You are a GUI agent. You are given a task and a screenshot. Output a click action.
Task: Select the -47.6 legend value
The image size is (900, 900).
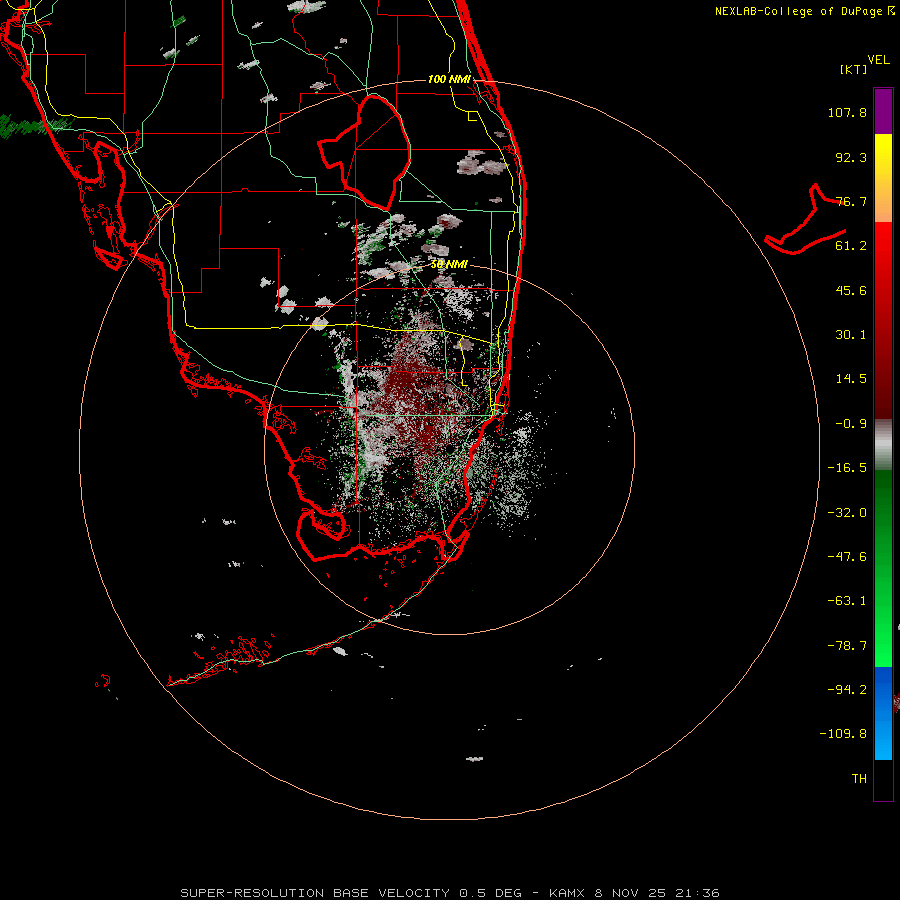coord(847,557)
